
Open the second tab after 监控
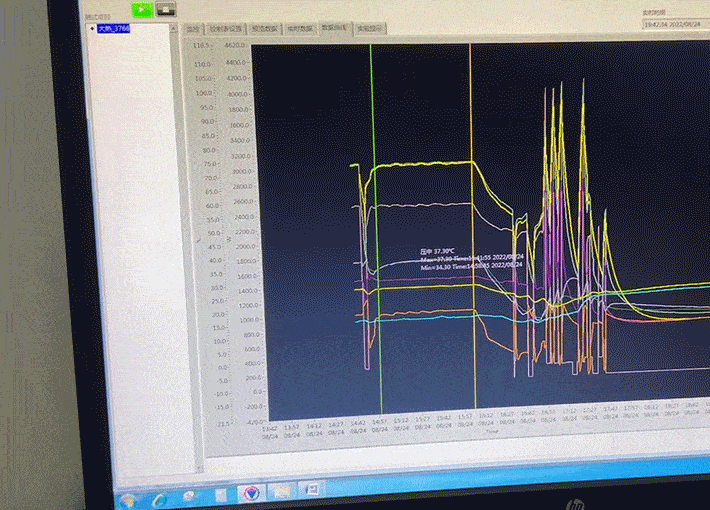pos(265,30)
